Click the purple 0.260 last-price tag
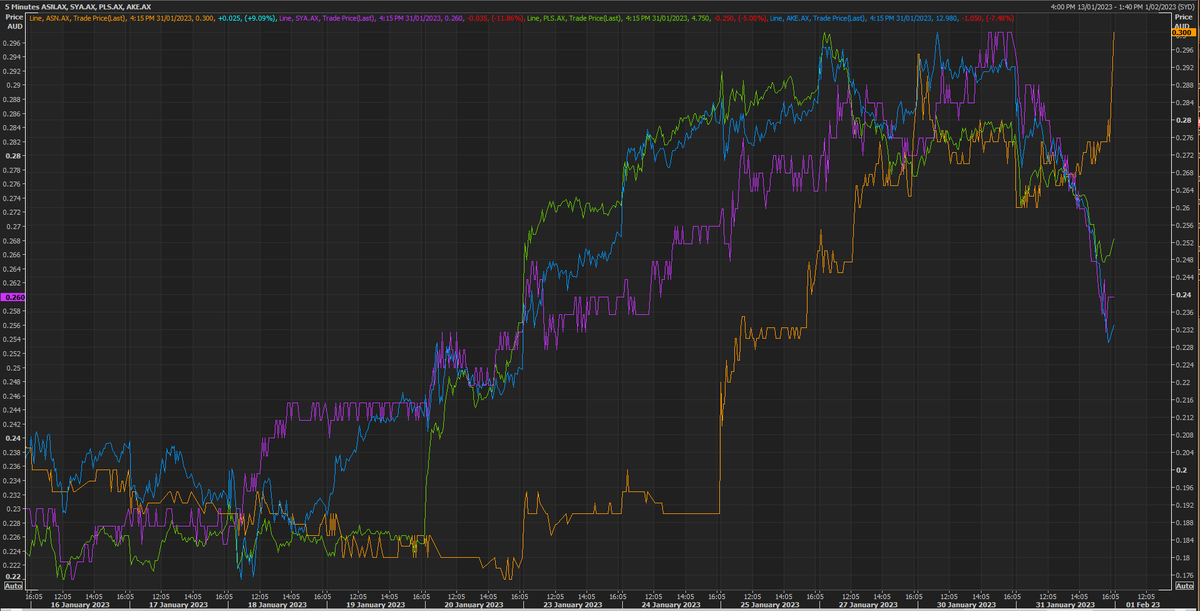Image resolution: width=1200 pixels, height=611 pixels. [15, 298]
